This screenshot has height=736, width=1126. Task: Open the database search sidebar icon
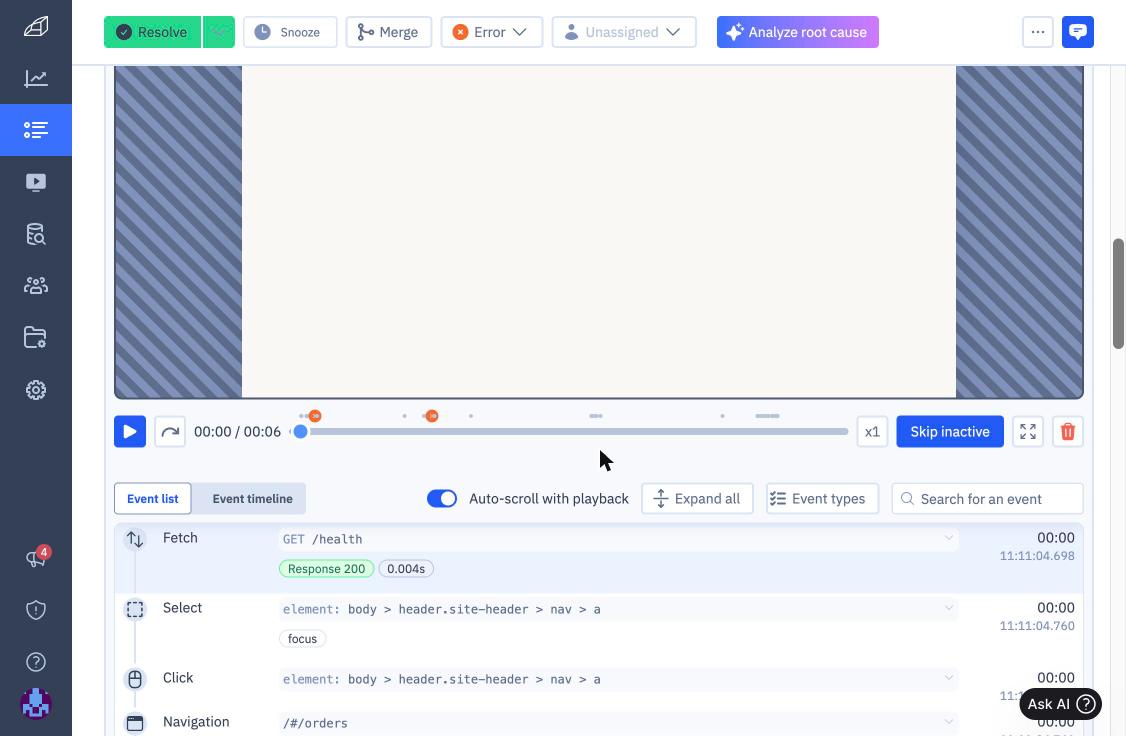(36, 234)
